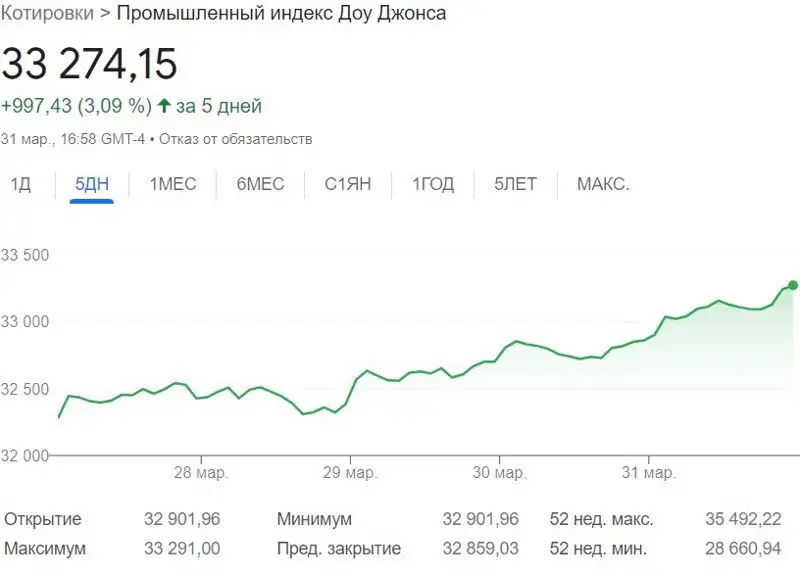Click the green up arrow icon
800x575 pixels.
[x=165, y=106]
